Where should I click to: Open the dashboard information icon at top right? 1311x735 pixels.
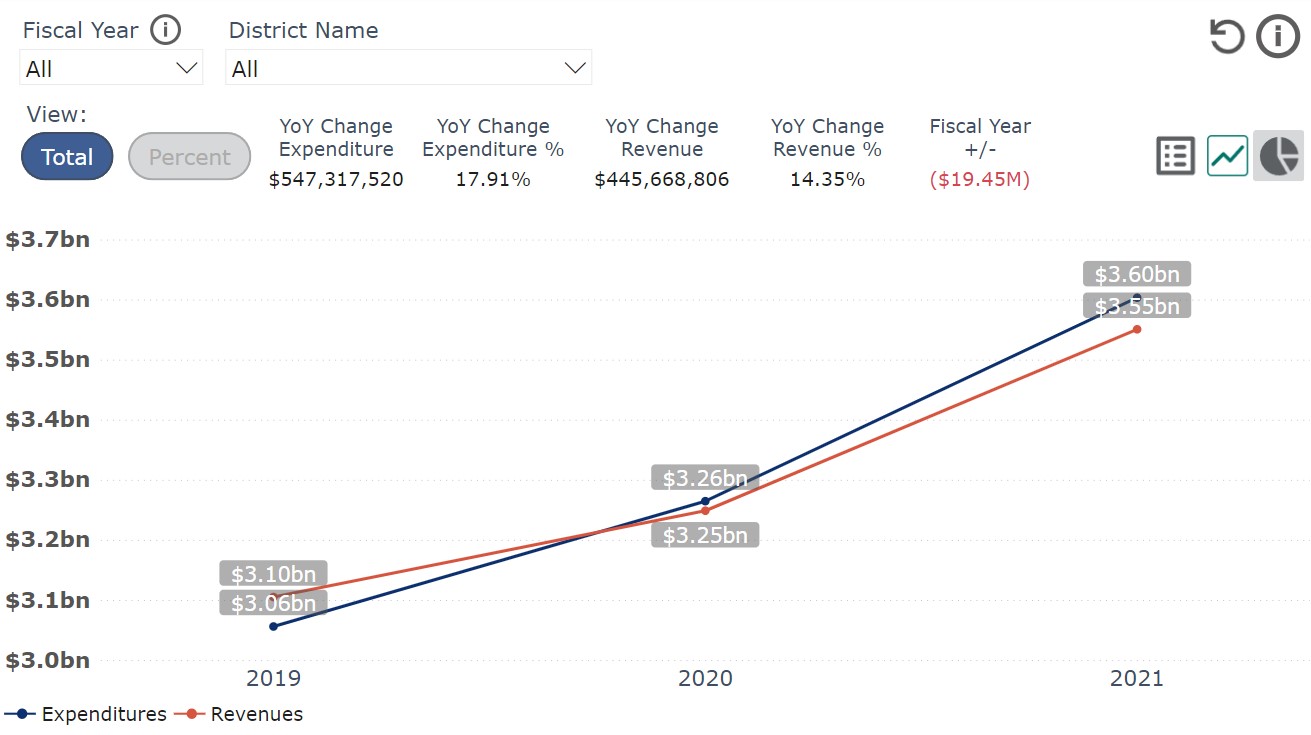[1278, 37]
